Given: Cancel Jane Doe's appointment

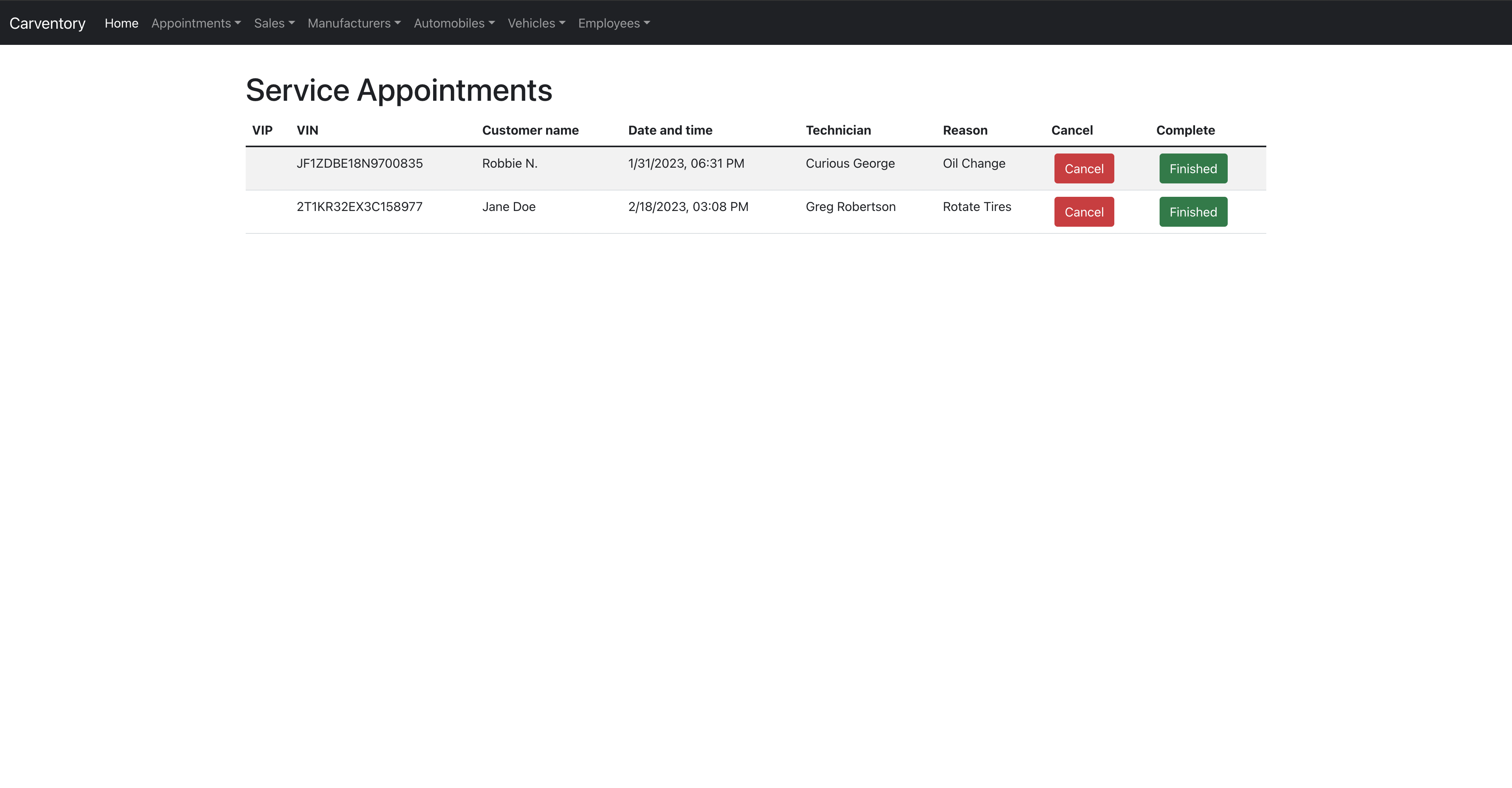Looking at the screenshot, I should 1084,212.
